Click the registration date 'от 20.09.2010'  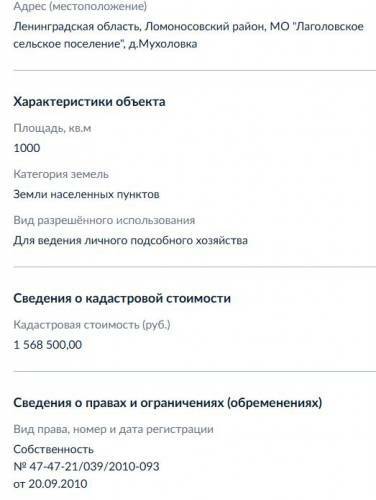50,484
